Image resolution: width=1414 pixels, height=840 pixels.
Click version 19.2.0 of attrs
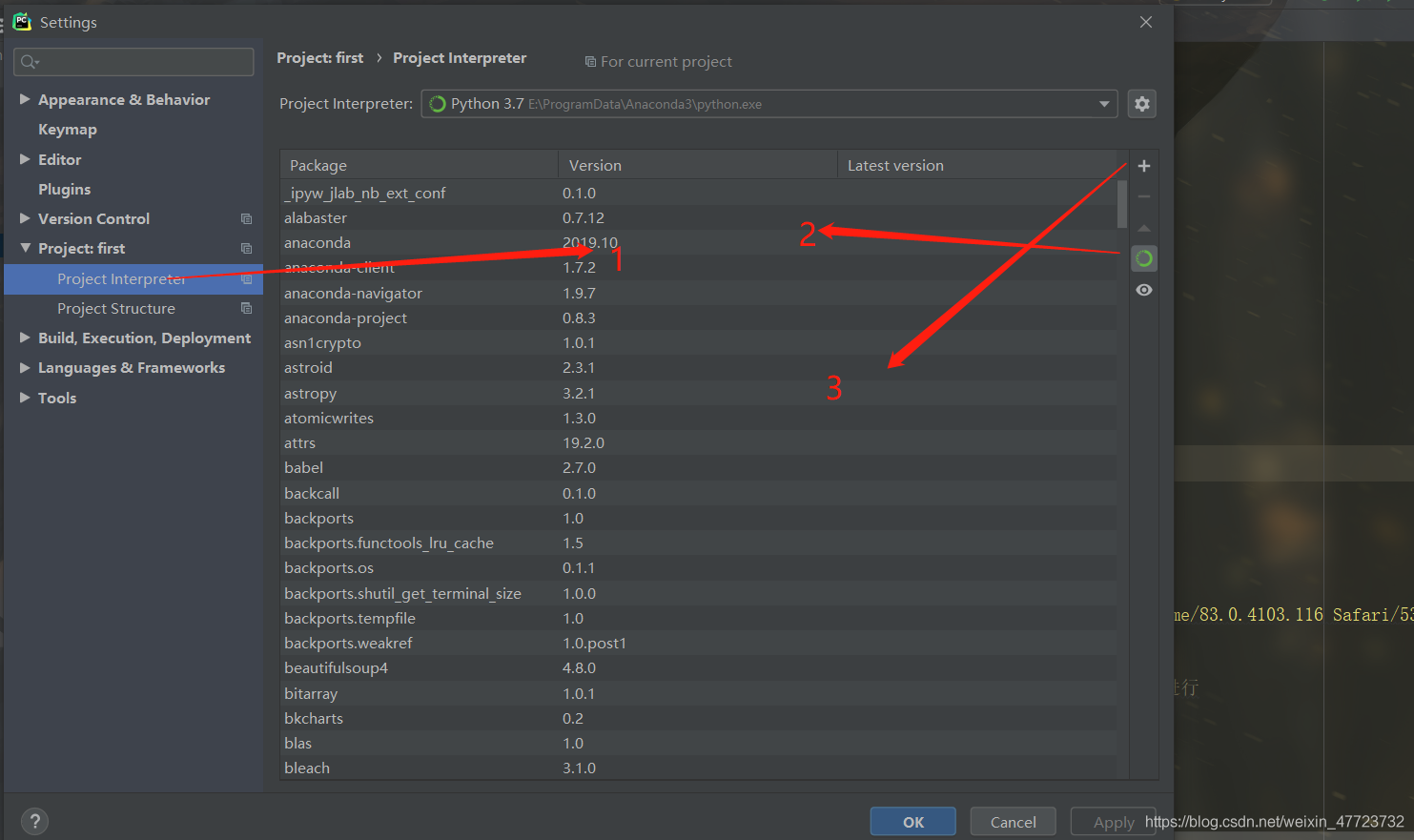click(x=584, y=443)
